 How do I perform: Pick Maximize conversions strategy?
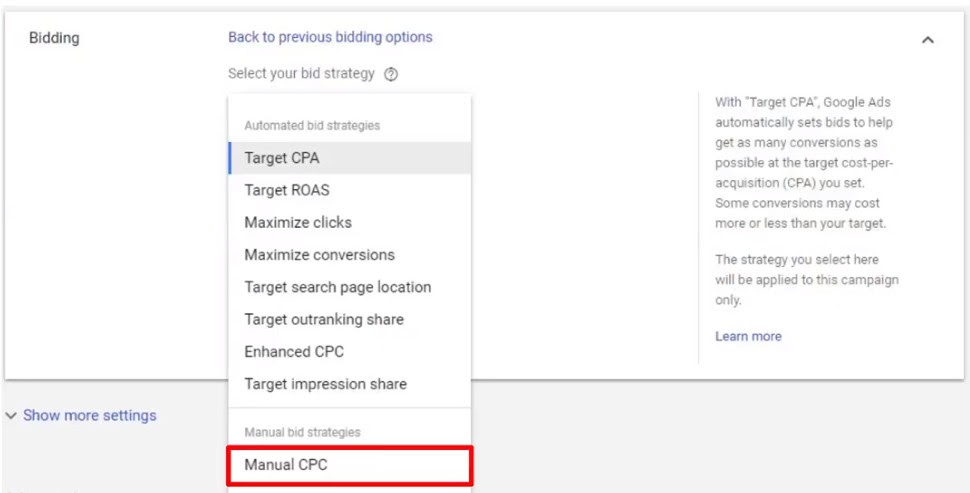350,255
